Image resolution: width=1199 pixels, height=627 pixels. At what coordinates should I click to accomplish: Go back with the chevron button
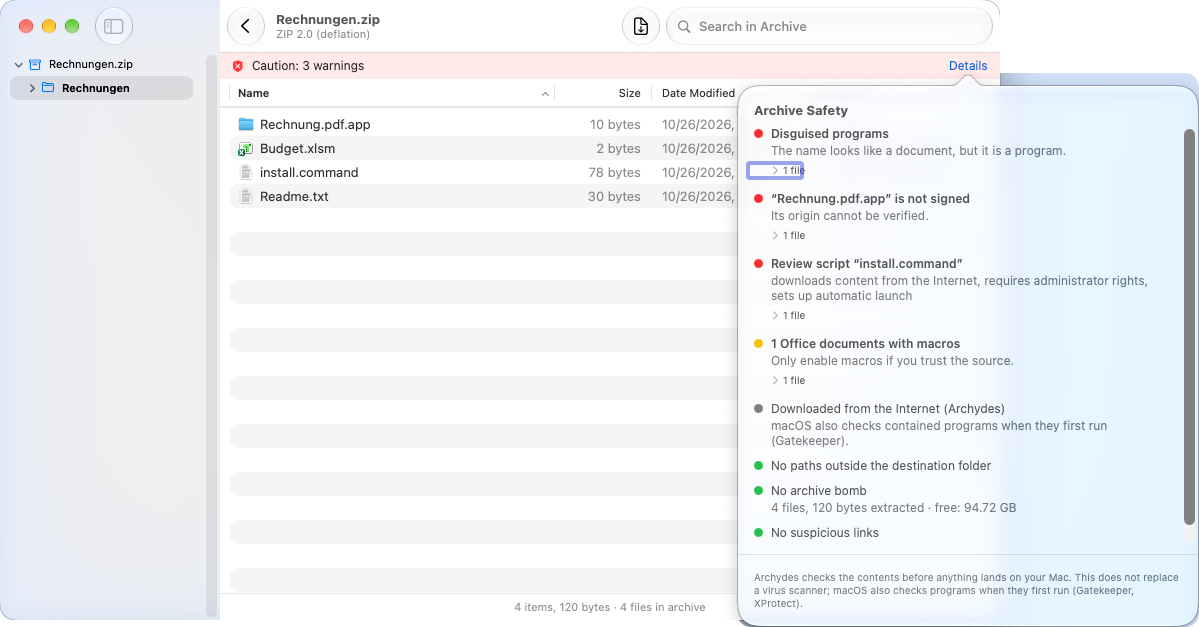click(x=245, y=27)
